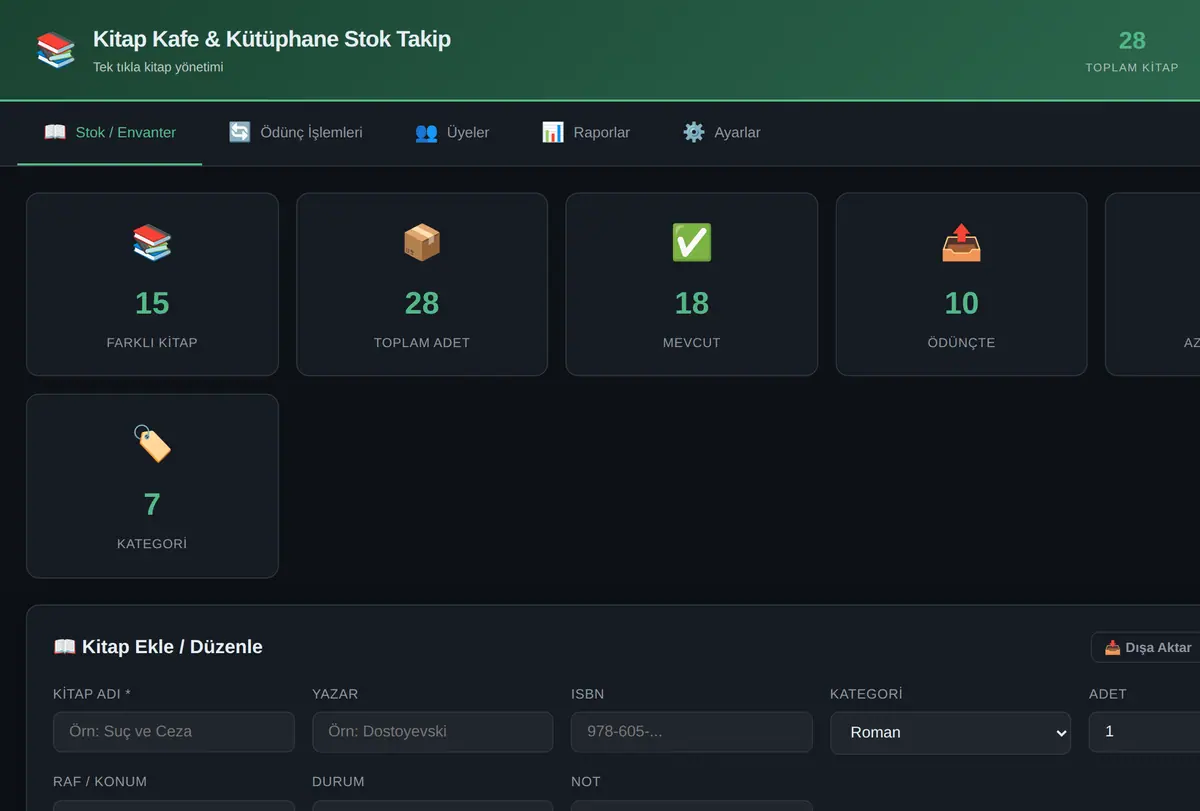
Task: Click the outbox tray icon on Ödünçte card
Action: pos(962,243)
